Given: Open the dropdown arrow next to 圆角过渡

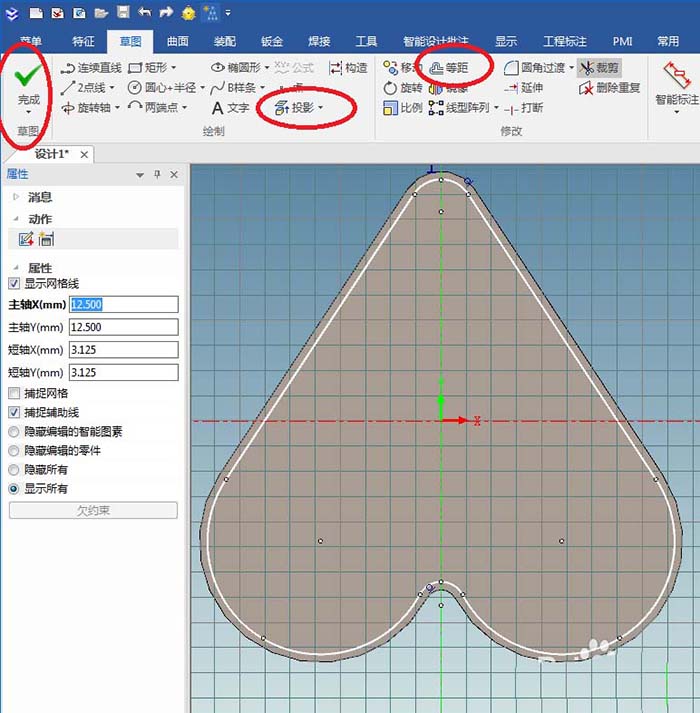Looking at the screenshot, I should [571, 68].
